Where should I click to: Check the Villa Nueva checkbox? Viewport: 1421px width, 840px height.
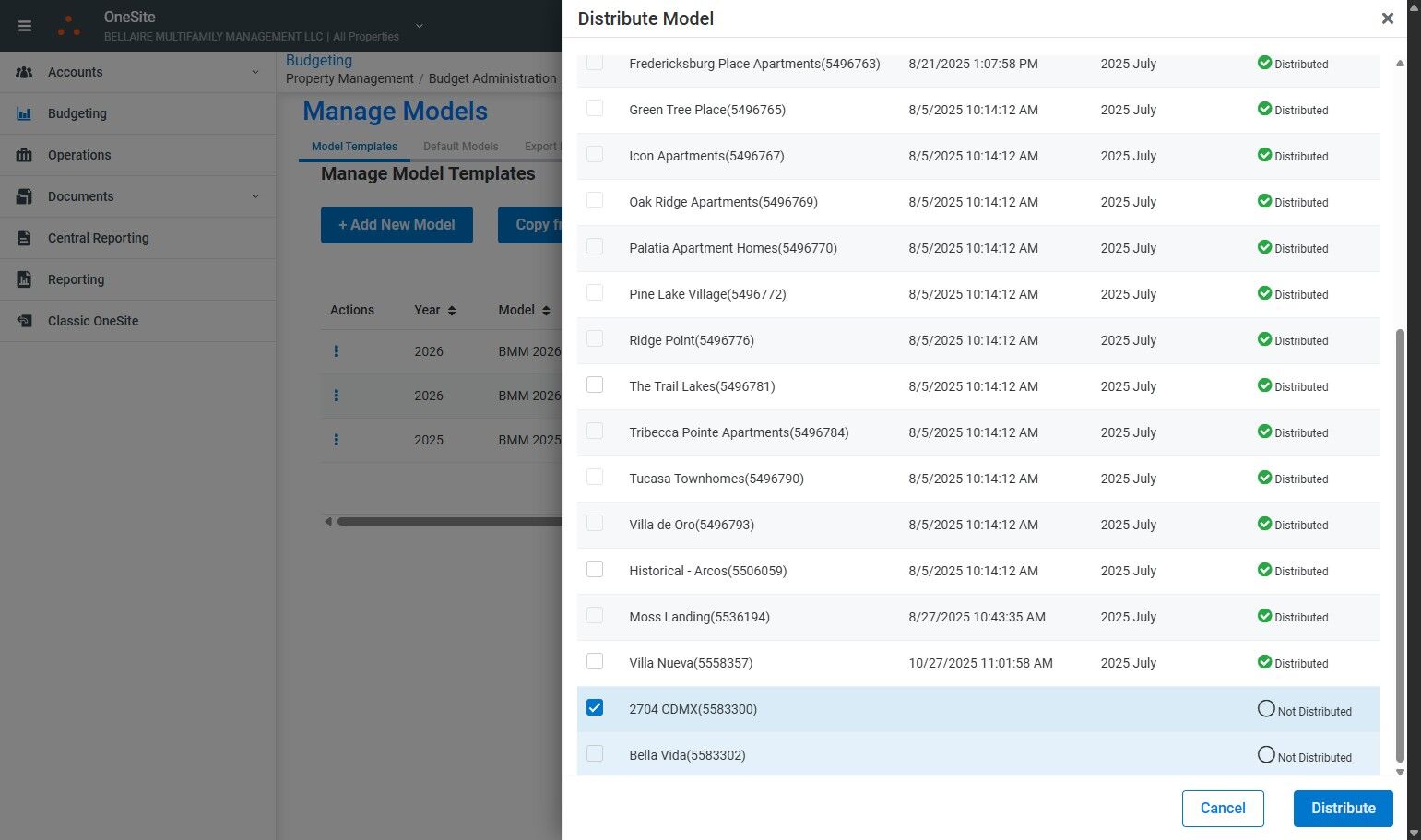(x=595, y=661)
